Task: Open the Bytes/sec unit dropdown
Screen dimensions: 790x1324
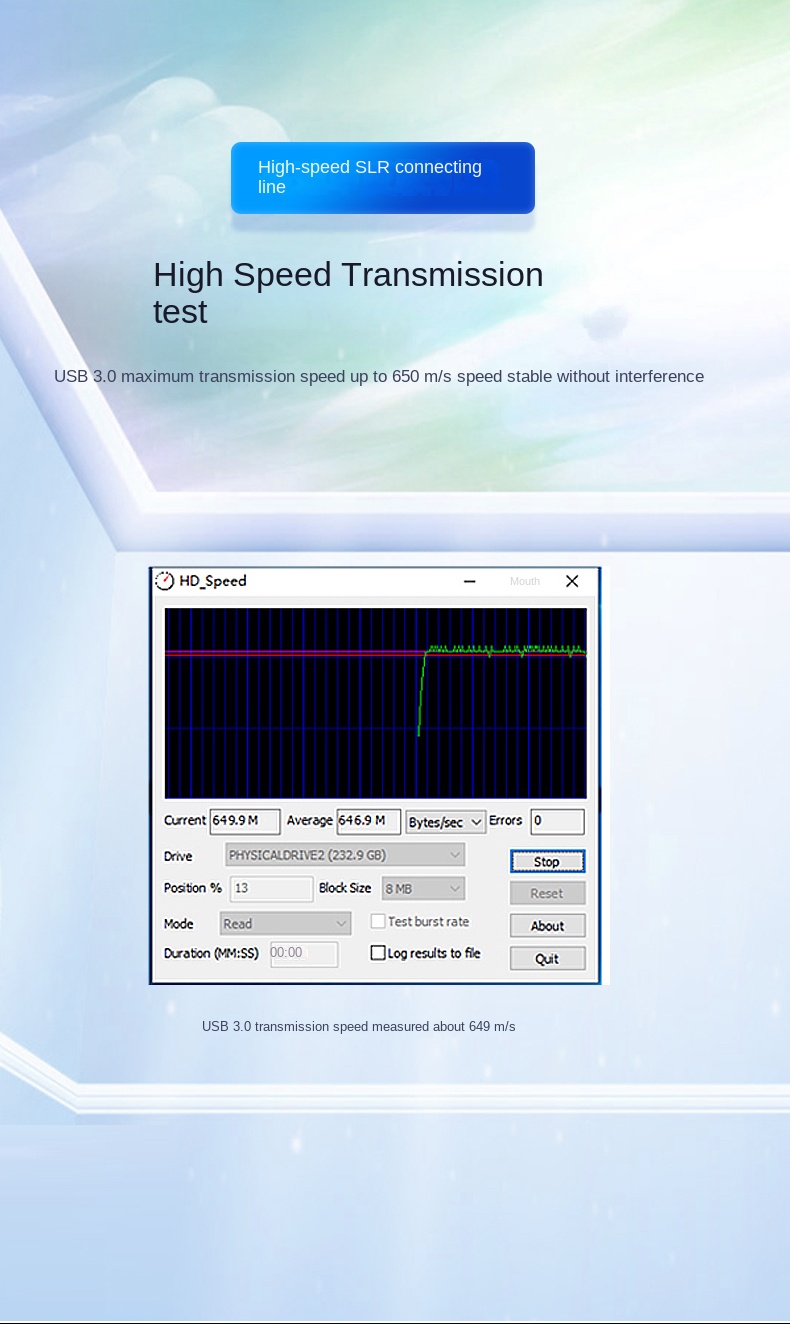Action: (x=445, y=822)
